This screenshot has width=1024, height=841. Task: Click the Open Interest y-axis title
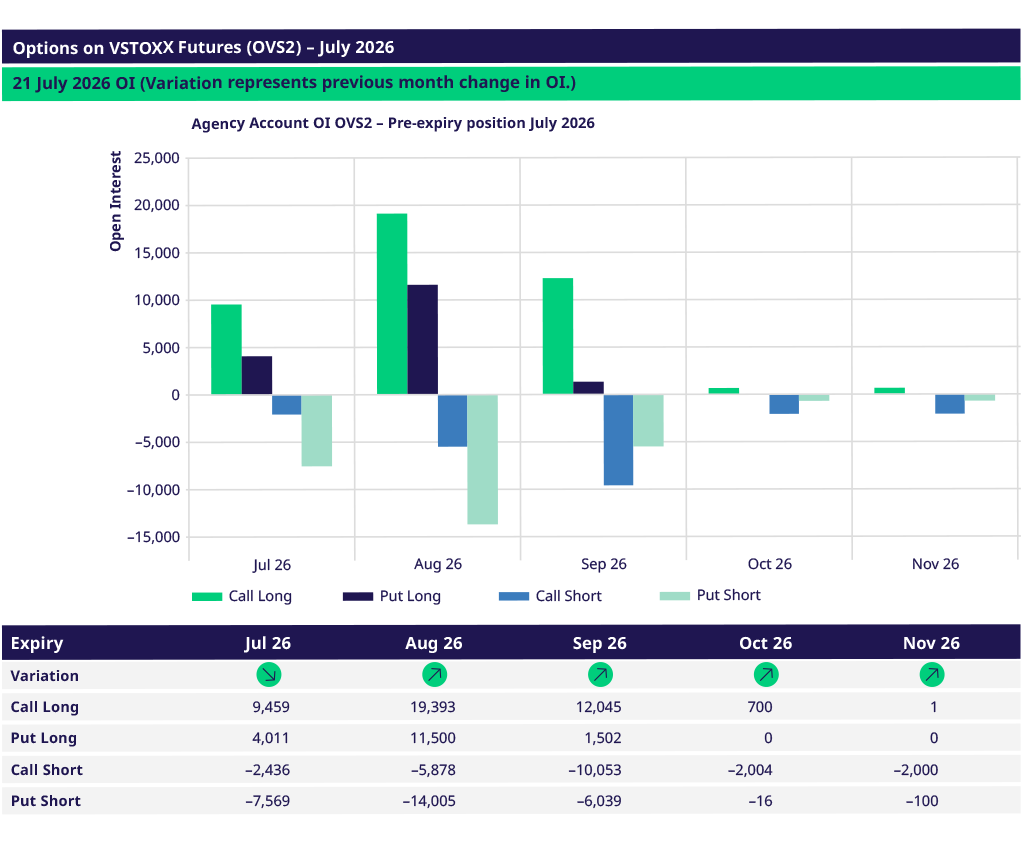point(116,201)
